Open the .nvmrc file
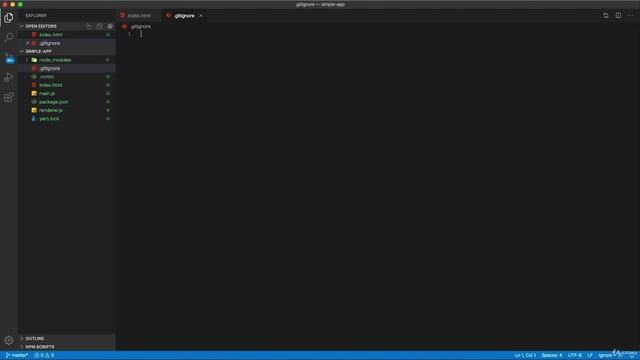Image resolution: width=640 pixels, height=360 pixels. pos(47,77)
